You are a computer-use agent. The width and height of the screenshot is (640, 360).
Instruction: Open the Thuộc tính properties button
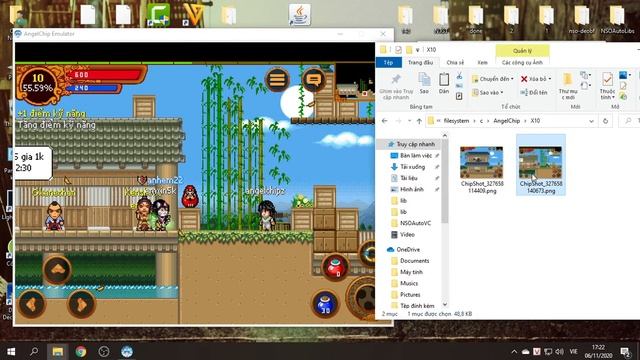[x=607, y=86]
